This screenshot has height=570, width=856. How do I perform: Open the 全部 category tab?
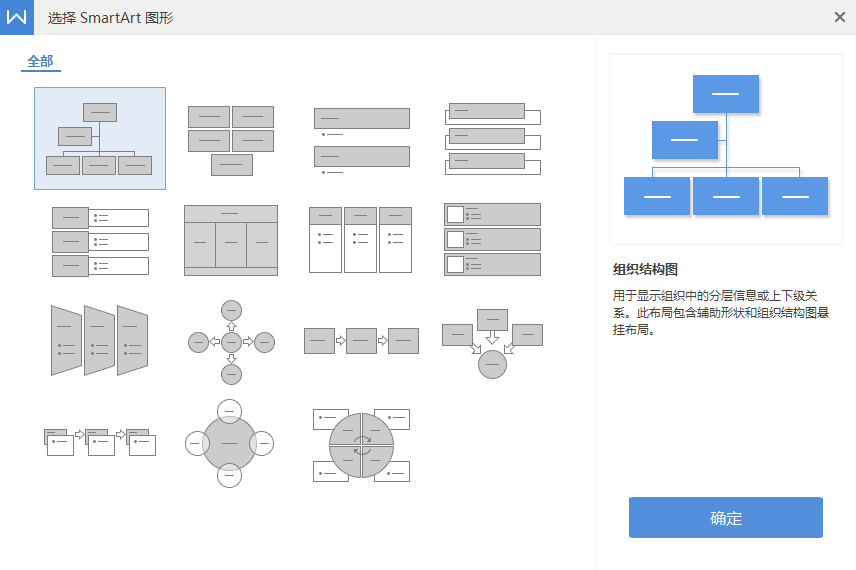(40, 61)
